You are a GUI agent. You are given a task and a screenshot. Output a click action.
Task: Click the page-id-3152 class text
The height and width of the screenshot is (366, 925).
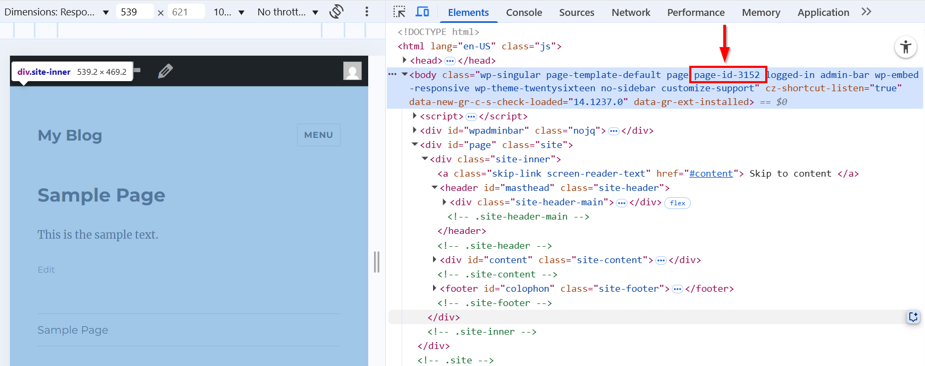click(x=727, y=74)
